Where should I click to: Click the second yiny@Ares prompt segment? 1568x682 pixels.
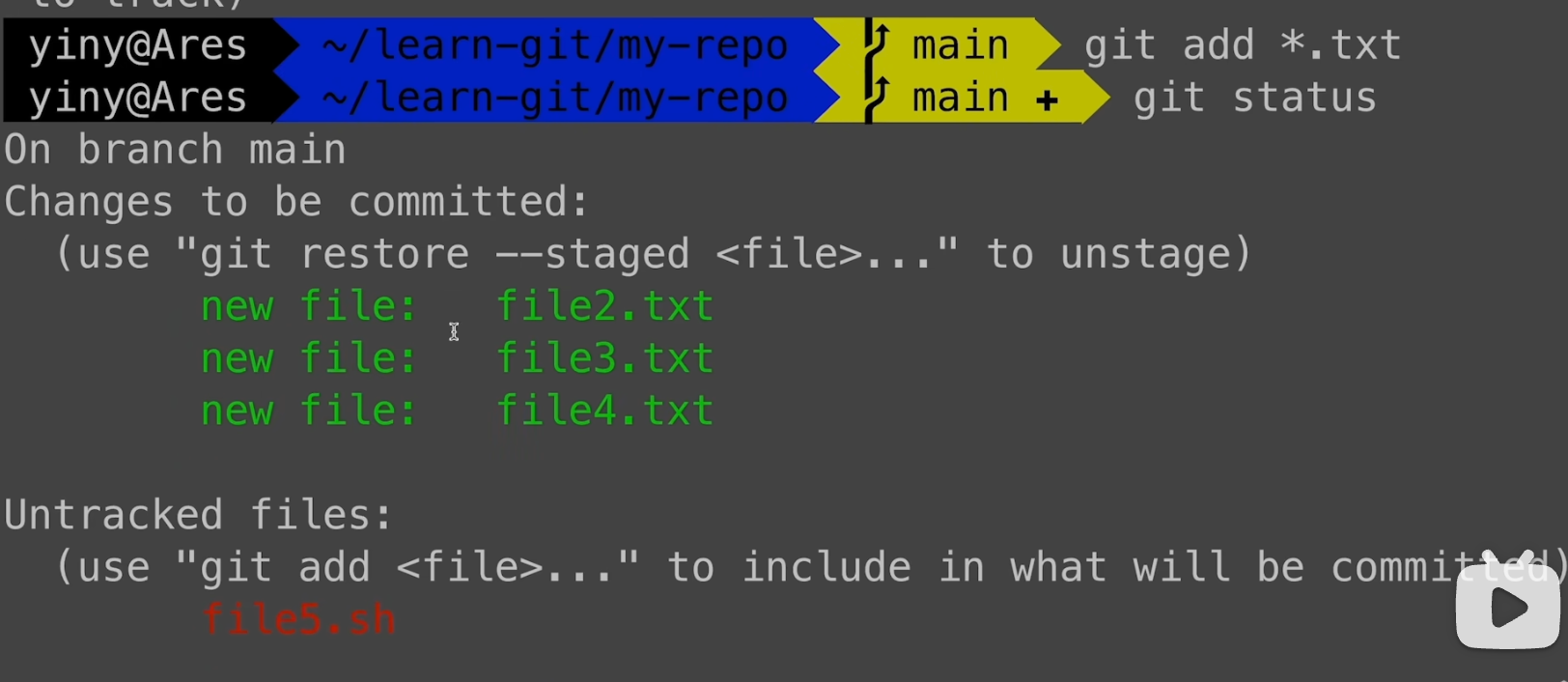(x=138, y=98)
